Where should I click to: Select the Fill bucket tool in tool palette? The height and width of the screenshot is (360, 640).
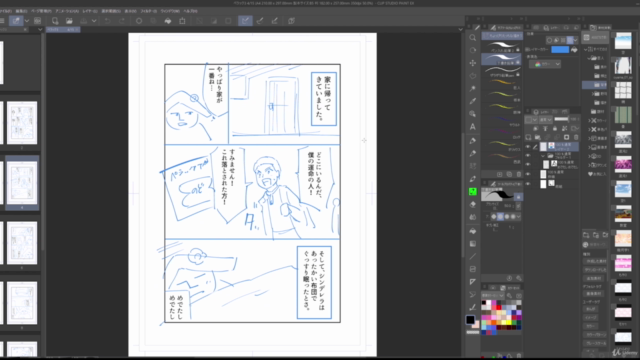[473, 231]
